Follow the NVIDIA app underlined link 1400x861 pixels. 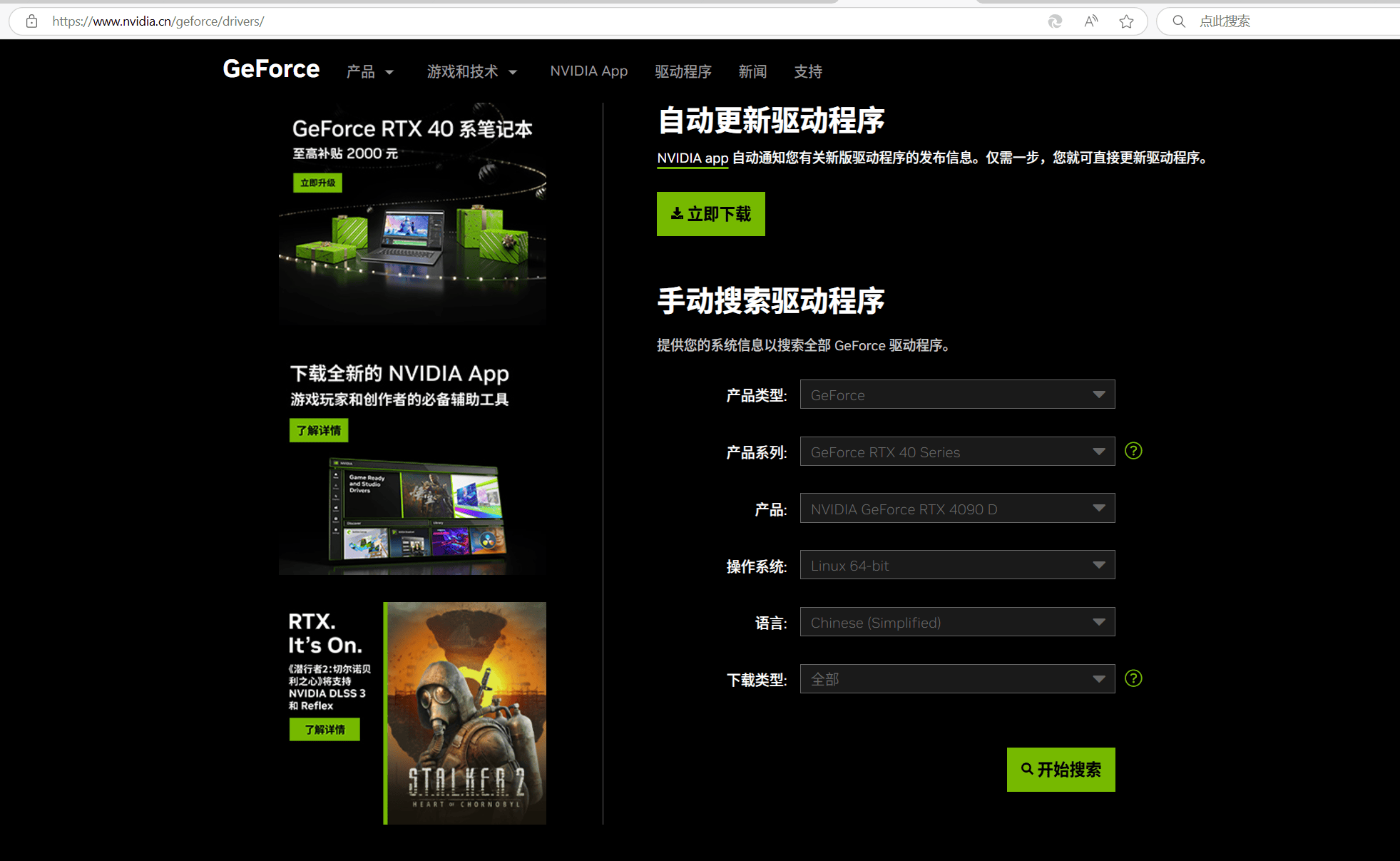(x=693, y=158)
